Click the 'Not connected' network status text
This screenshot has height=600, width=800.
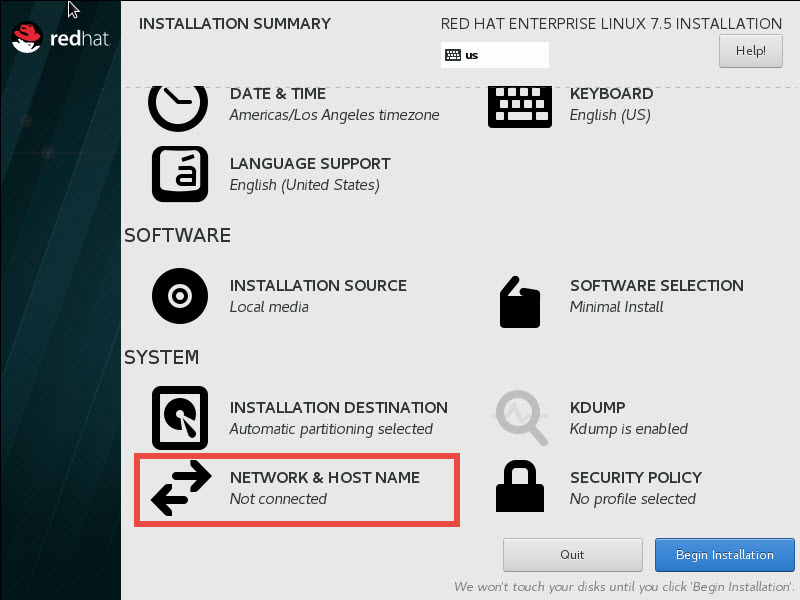coord(278,499)
